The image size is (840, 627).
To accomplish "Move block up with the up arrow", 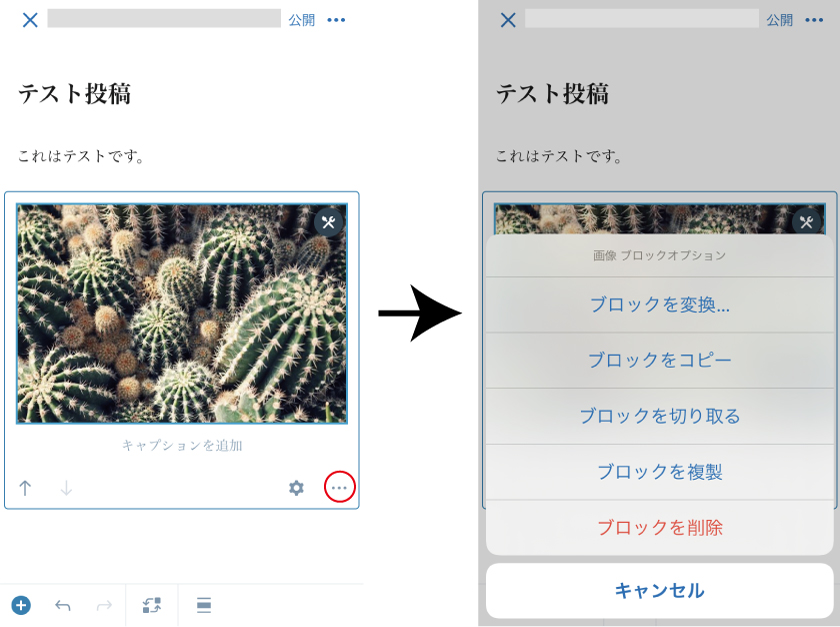I will [25, 488].
